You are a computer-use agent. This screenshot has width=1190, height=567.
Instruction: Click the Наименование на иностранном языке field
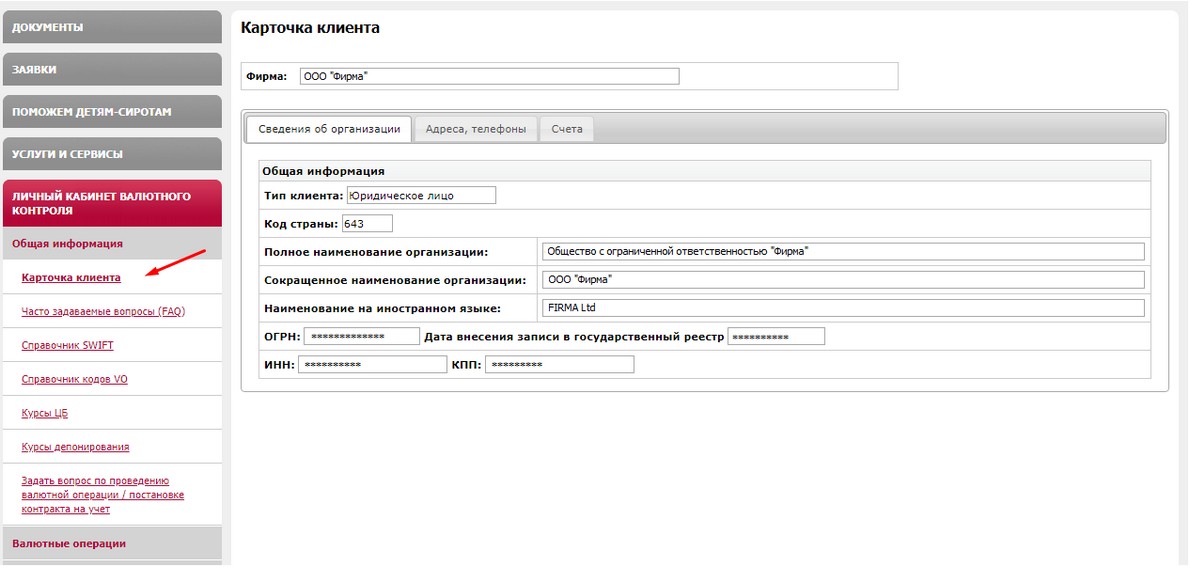coord(841,308)
